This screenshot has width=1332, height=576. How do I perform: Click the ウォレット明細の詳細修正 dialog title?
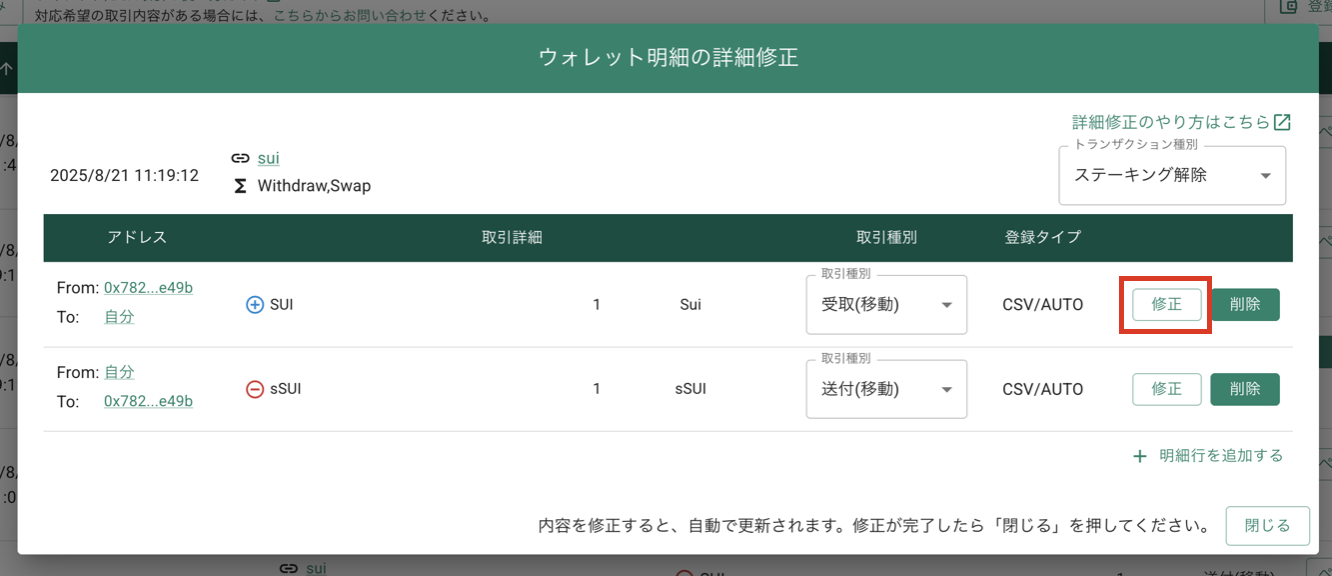668,58
